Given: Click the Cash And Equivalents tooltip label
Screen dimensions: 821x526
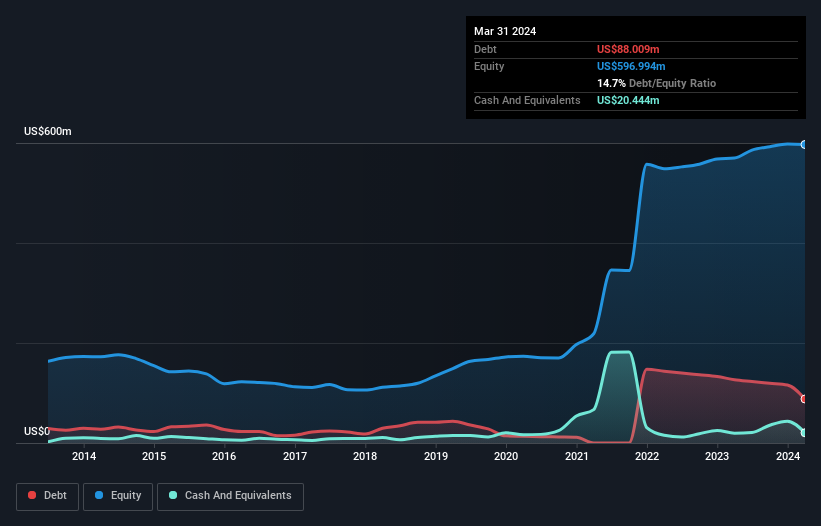Looking at the screenshot, I should [x=527, y=100].
